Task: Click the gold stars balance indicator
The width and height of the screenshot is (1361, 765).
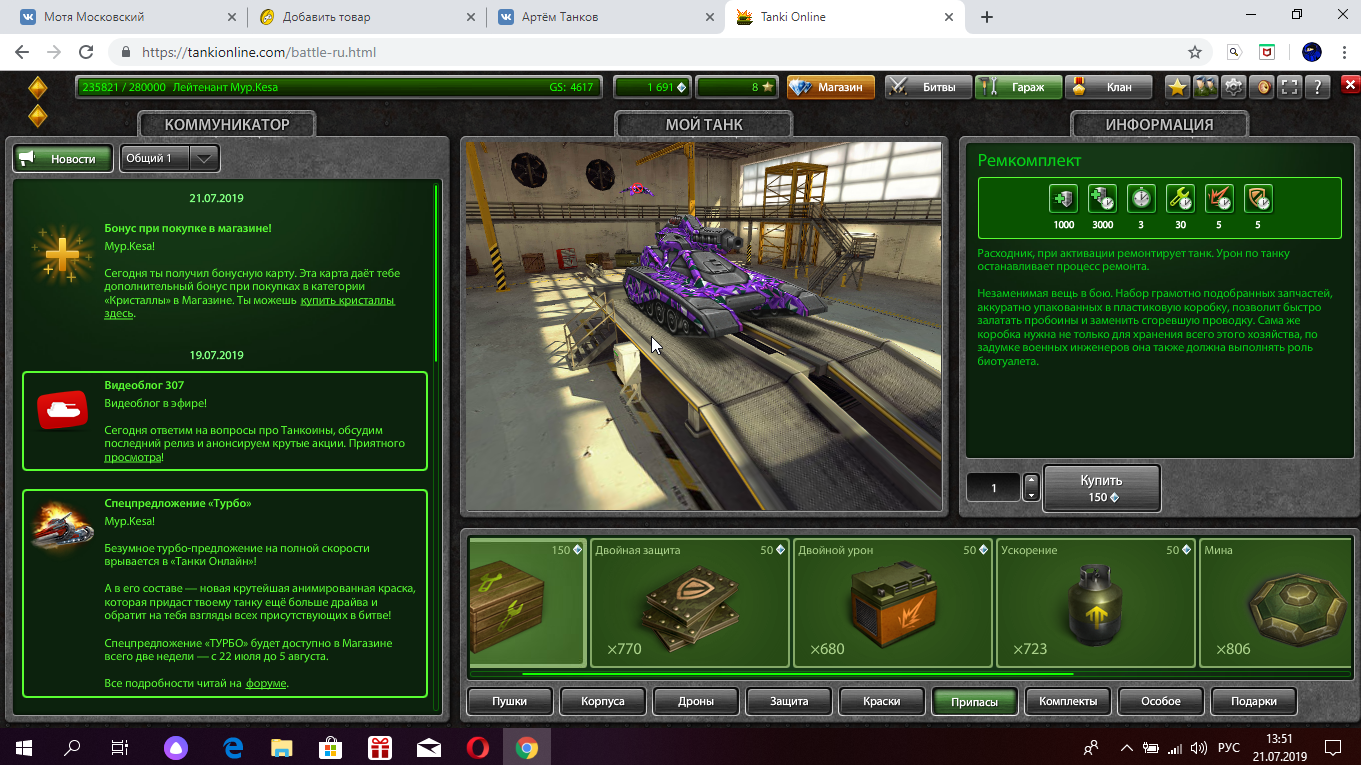Action: [736, 87]
